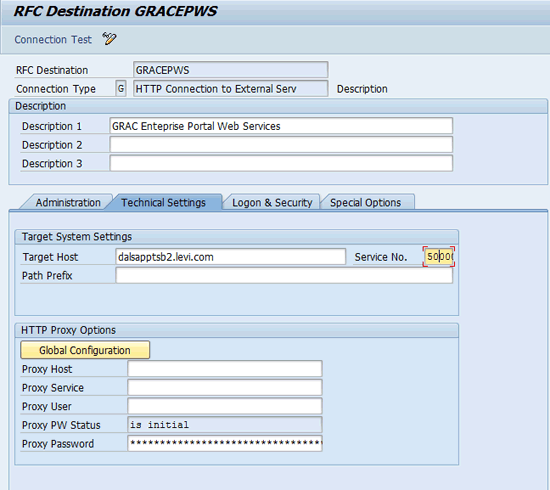The height and width of the screenshot is (490, 550).
Task: Open the Special Options tab
Action: point(365,202)
